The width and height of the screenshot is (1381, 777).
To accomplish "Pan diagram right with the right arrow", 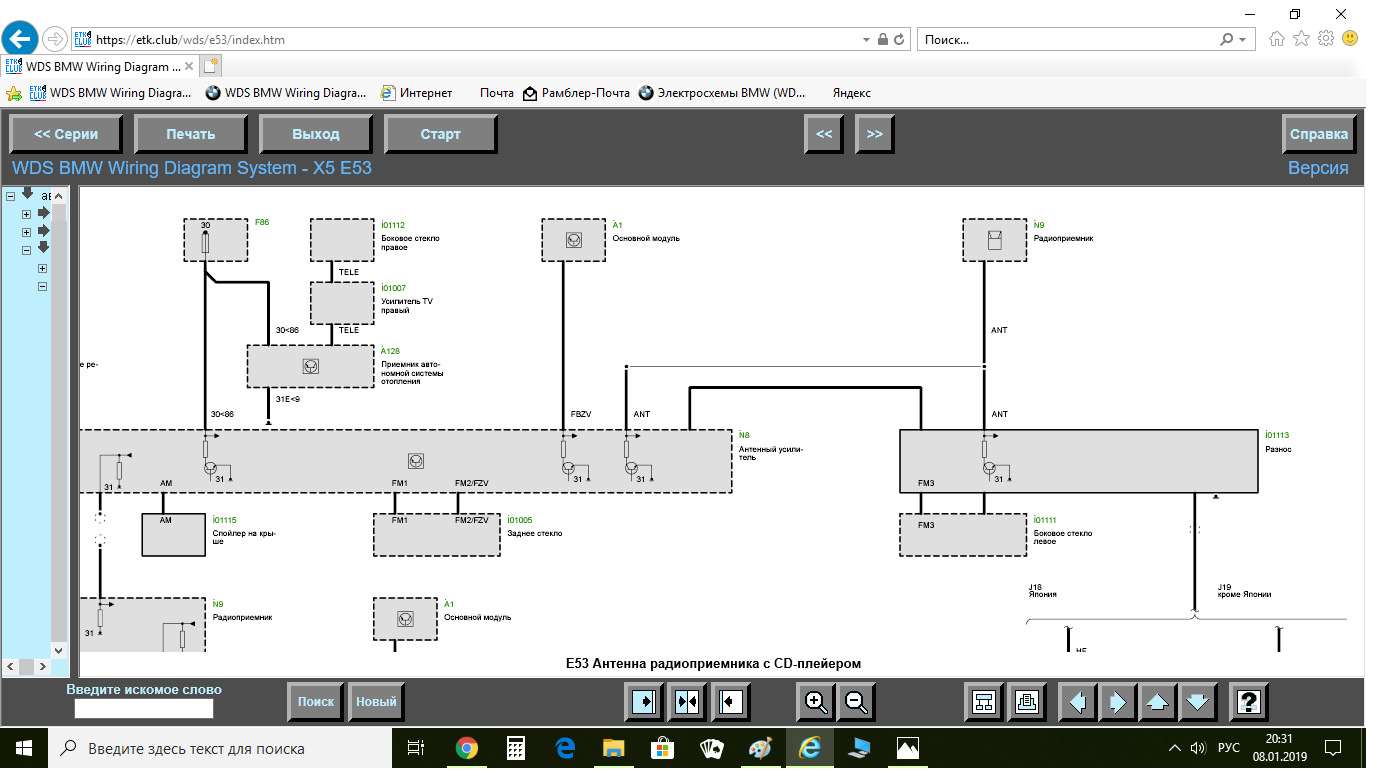I will 1117,702.
